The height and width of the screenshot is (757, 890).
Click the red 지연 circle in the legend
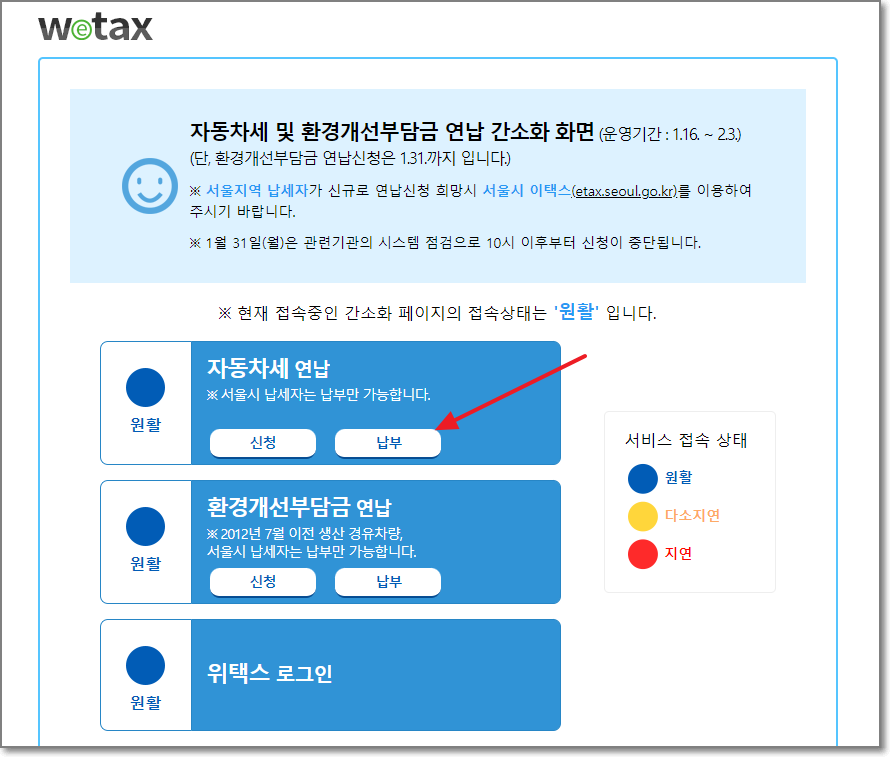(x=644, y=554)
